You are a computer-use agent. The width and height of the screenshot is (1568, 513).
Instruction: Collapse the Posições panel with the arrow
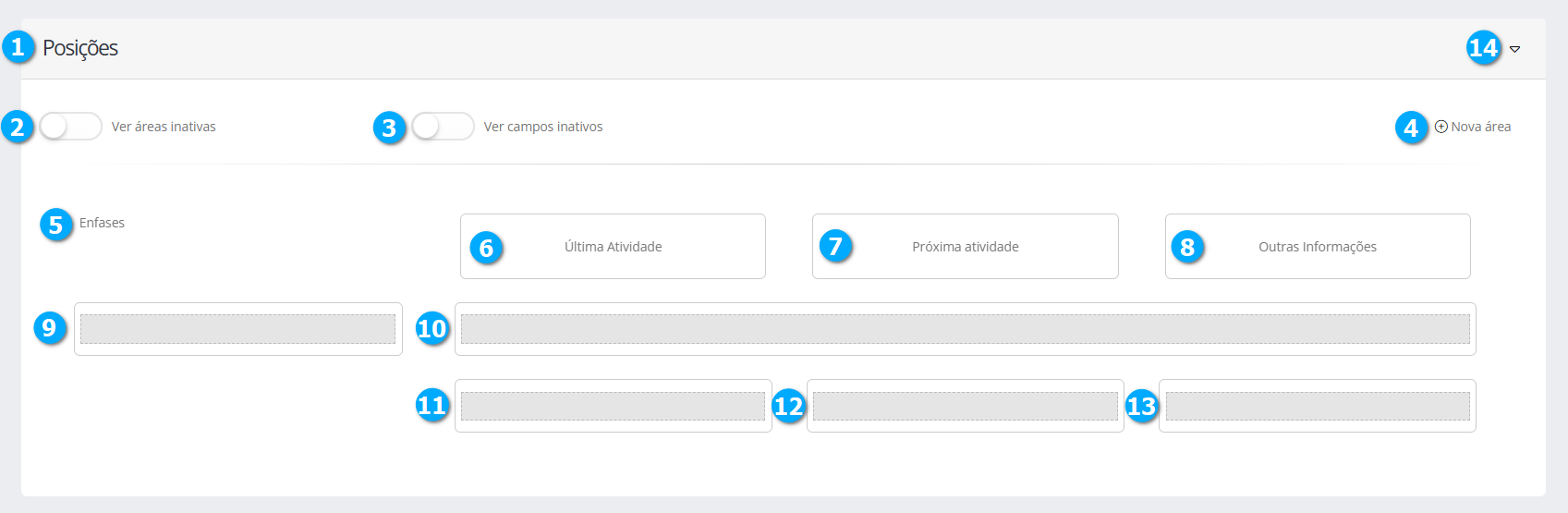[x=1514, y=49]
